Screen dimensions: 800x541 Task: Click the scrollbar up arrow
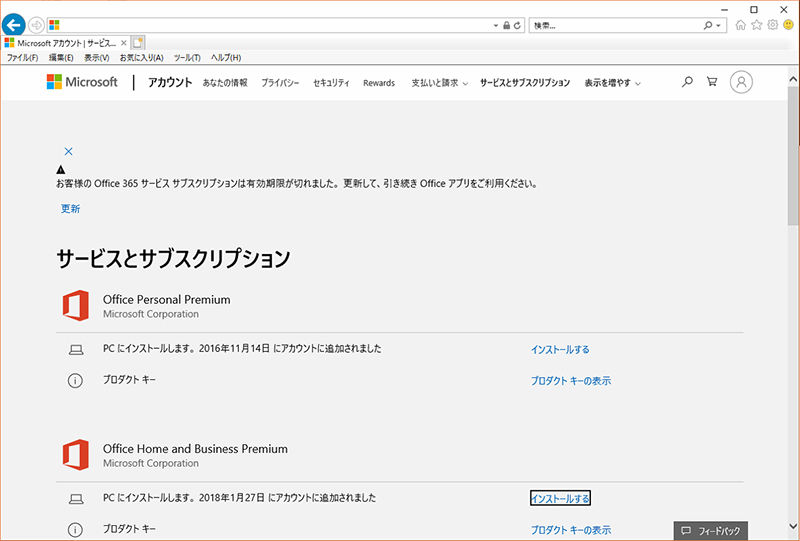point(793,80)
